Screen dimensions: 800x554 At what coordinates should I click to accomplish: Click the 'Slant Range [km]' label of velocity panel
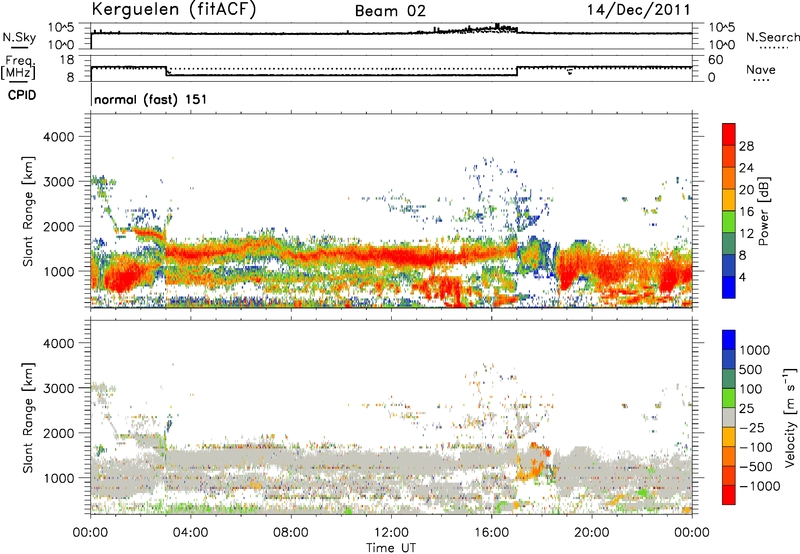point(28,418)
